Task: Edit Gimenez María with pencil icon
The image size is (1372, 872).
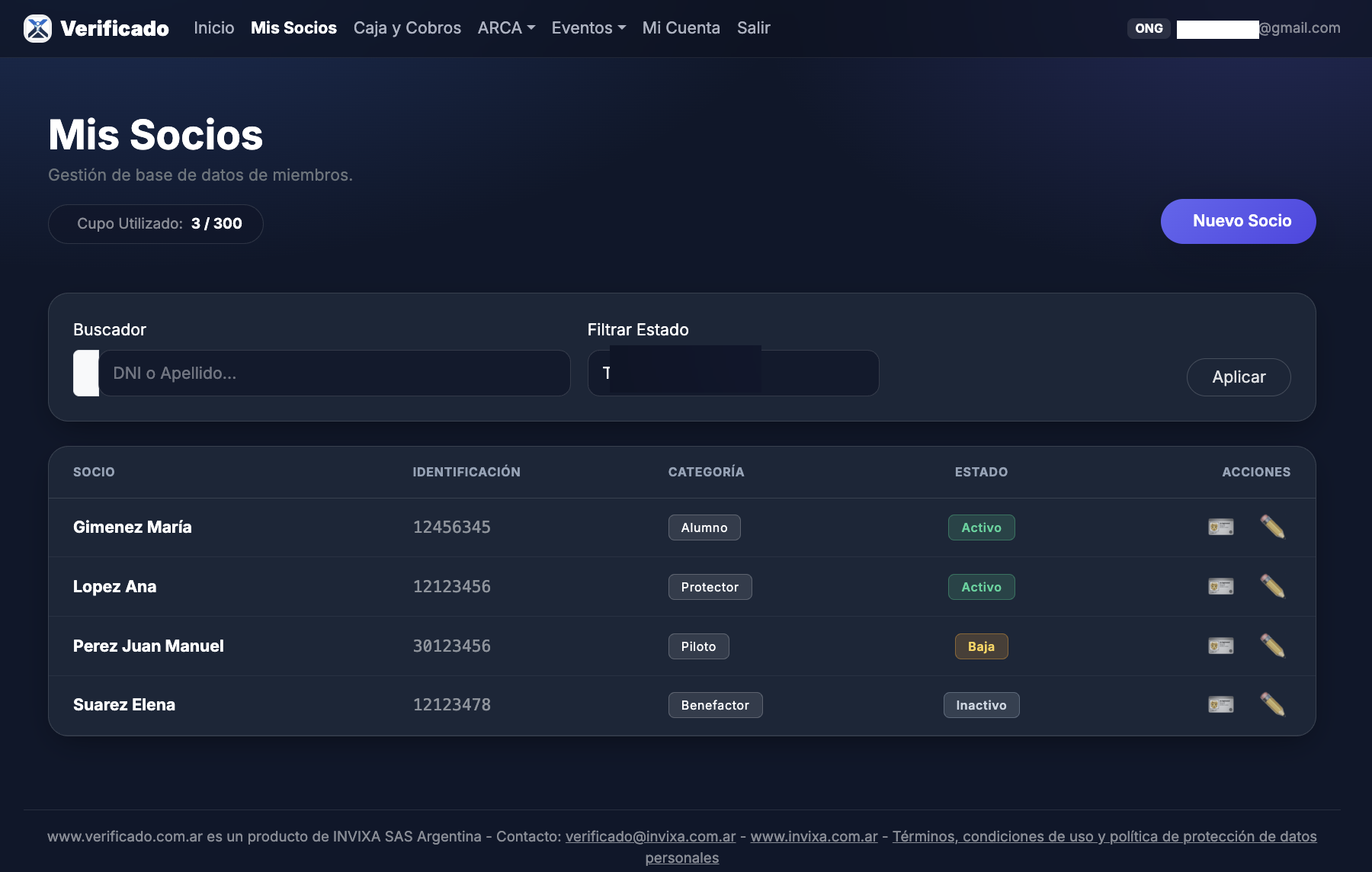Action: click(1272, 527)
